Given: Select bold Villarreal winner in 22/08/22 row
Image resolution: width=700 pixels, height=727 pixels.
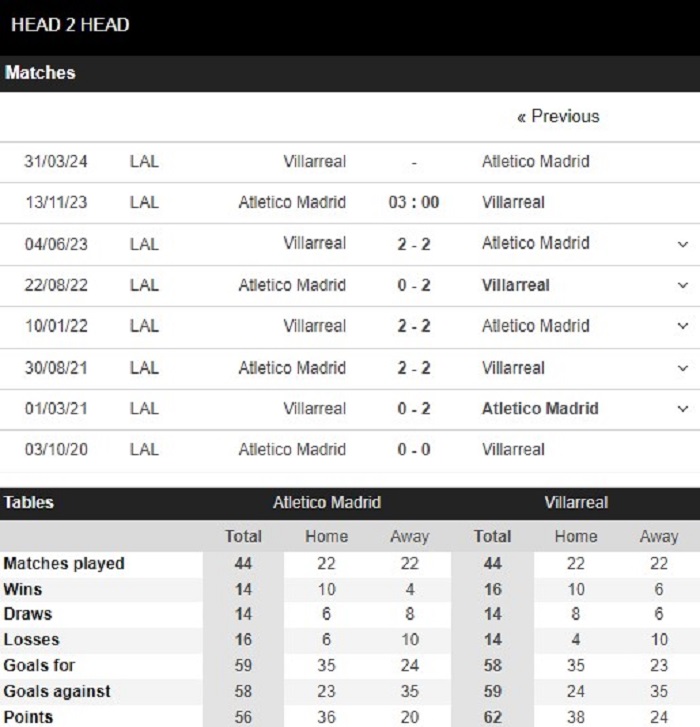Looking at the screenshot, I should (515, 285).
